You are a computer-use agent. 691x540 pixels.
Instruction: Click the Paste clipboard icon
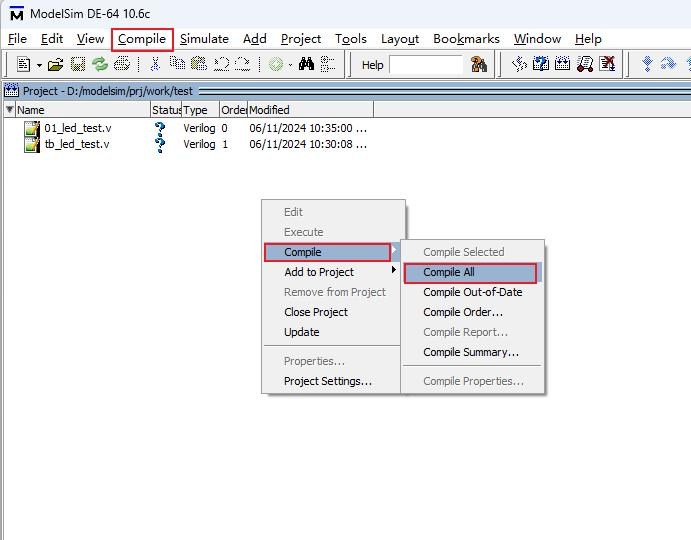pos(199,64)
